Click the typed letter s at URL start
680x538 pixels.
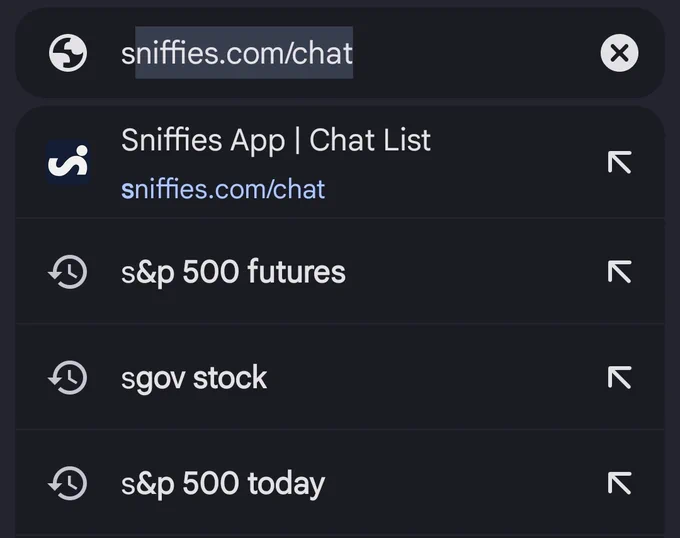pos(128,55)
